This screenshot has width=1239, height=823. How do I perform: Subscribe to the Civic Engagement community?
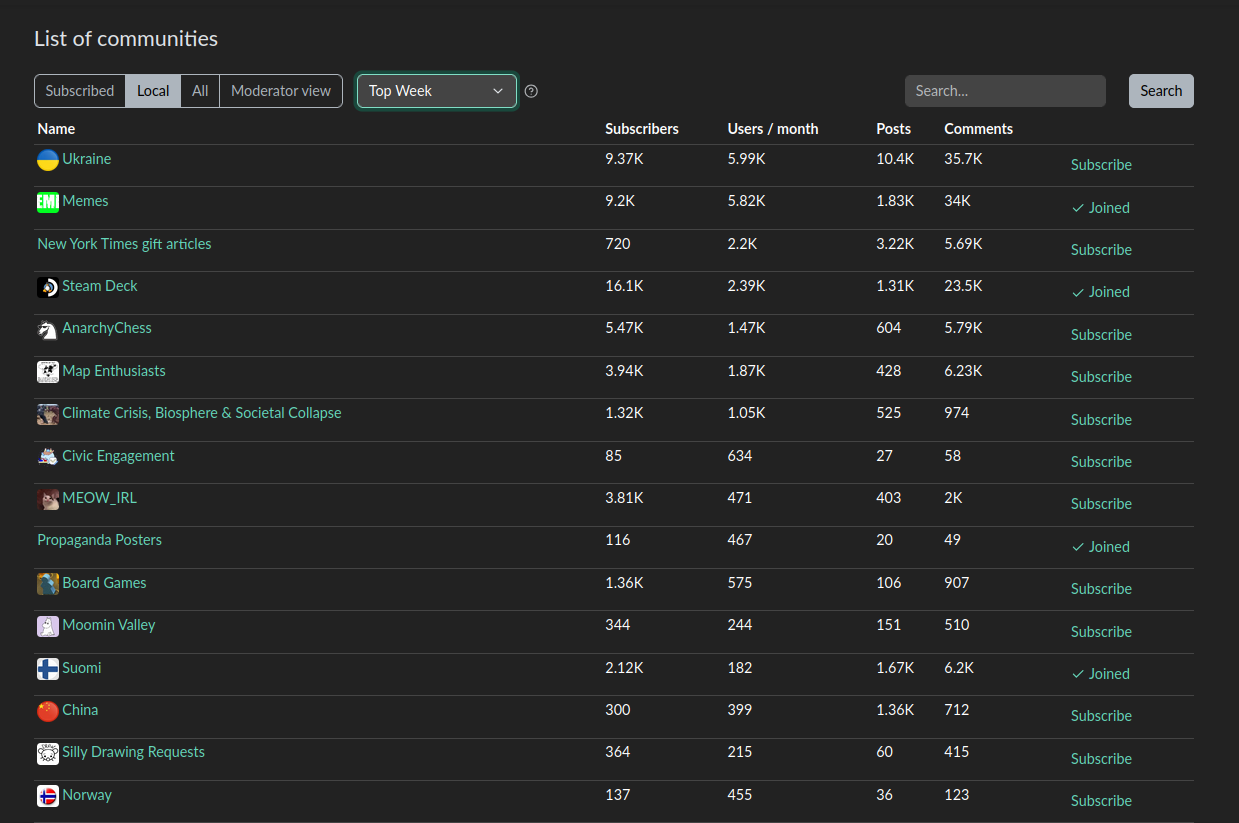[1101, 462]
